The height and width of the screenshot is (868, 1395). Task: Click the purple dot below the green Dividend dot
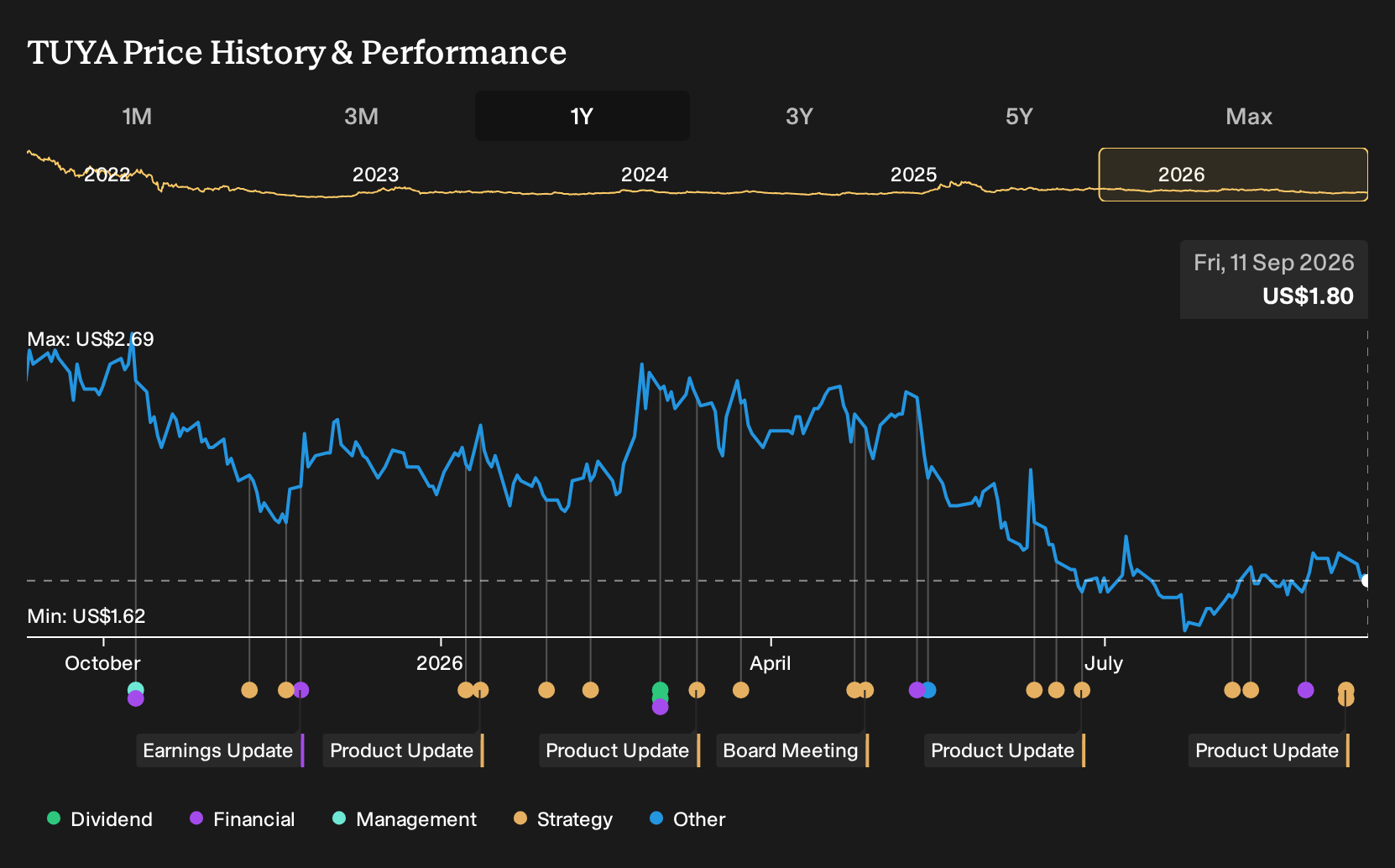coord(661,707)
